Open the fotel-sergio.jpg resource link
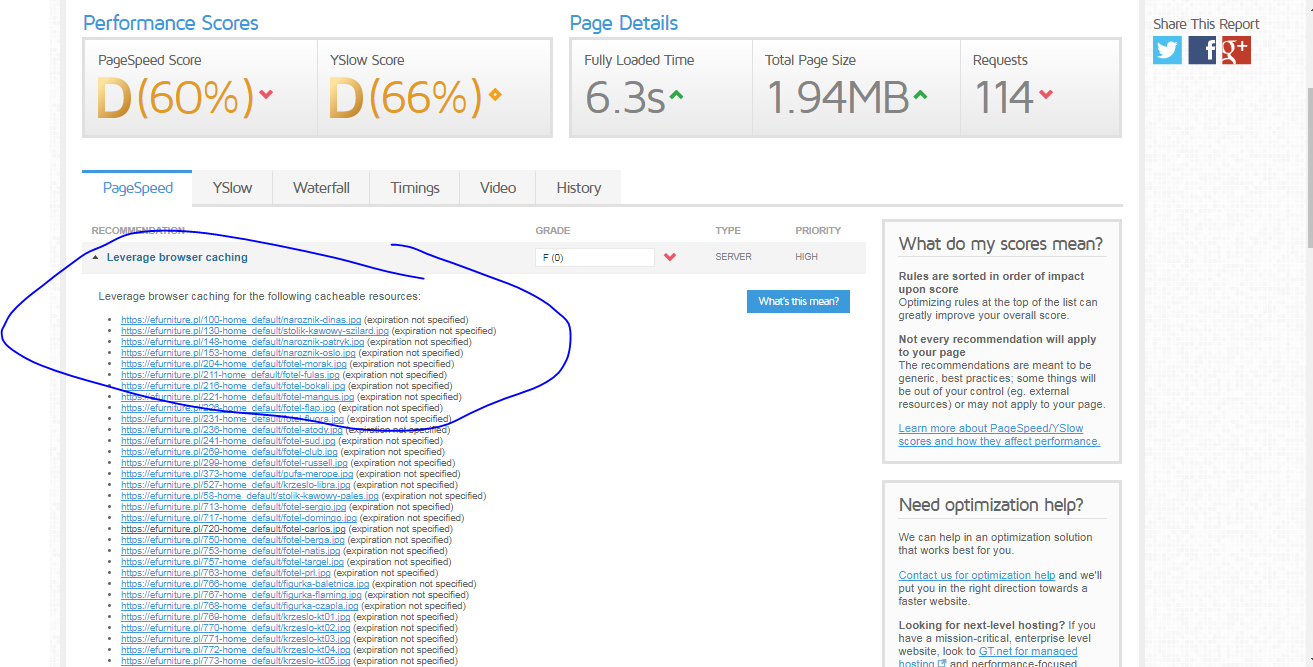1313x667 pixels. (234, 507)
